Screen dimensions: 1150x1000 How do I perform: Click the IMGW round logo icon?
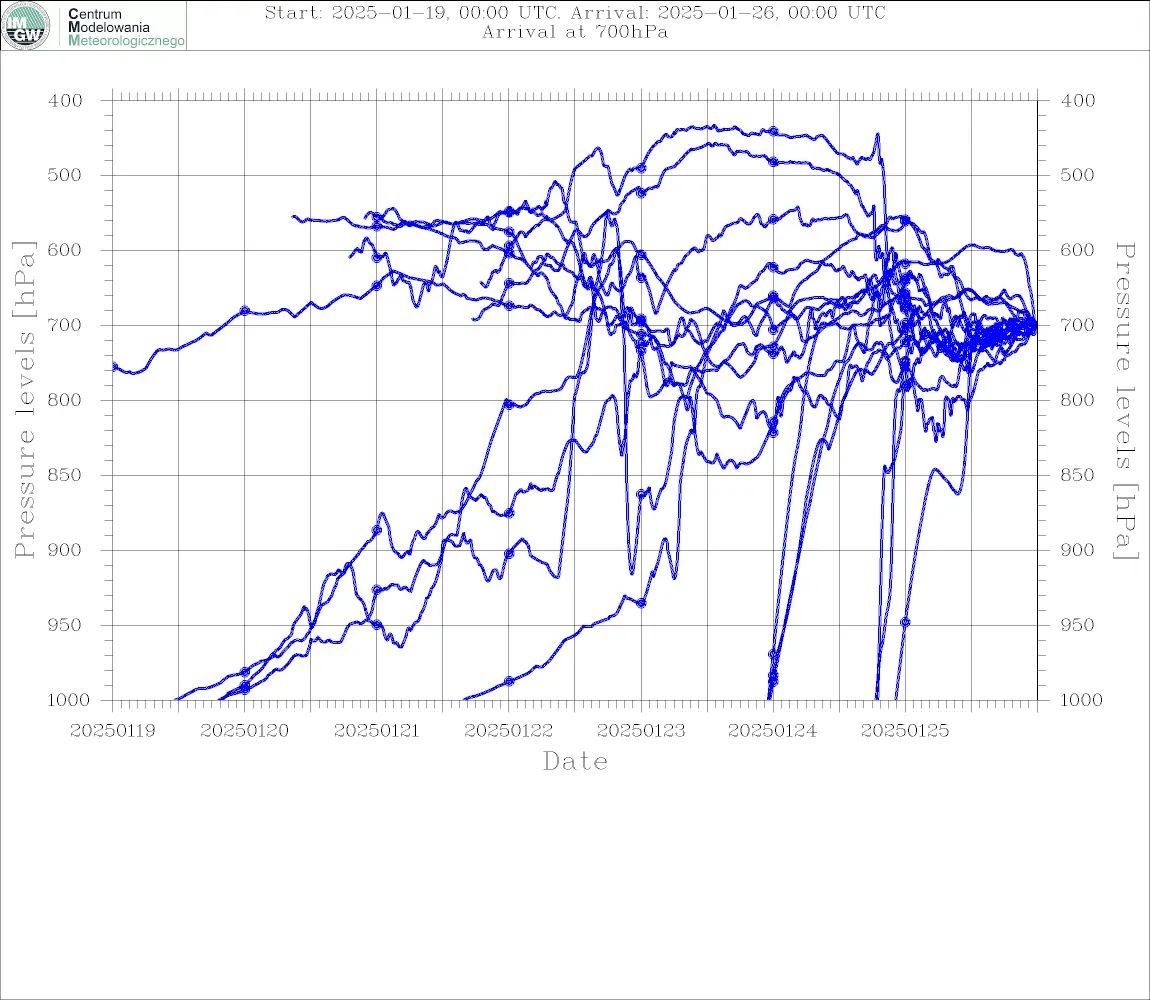pyautogui.click(x=26, y=26)
